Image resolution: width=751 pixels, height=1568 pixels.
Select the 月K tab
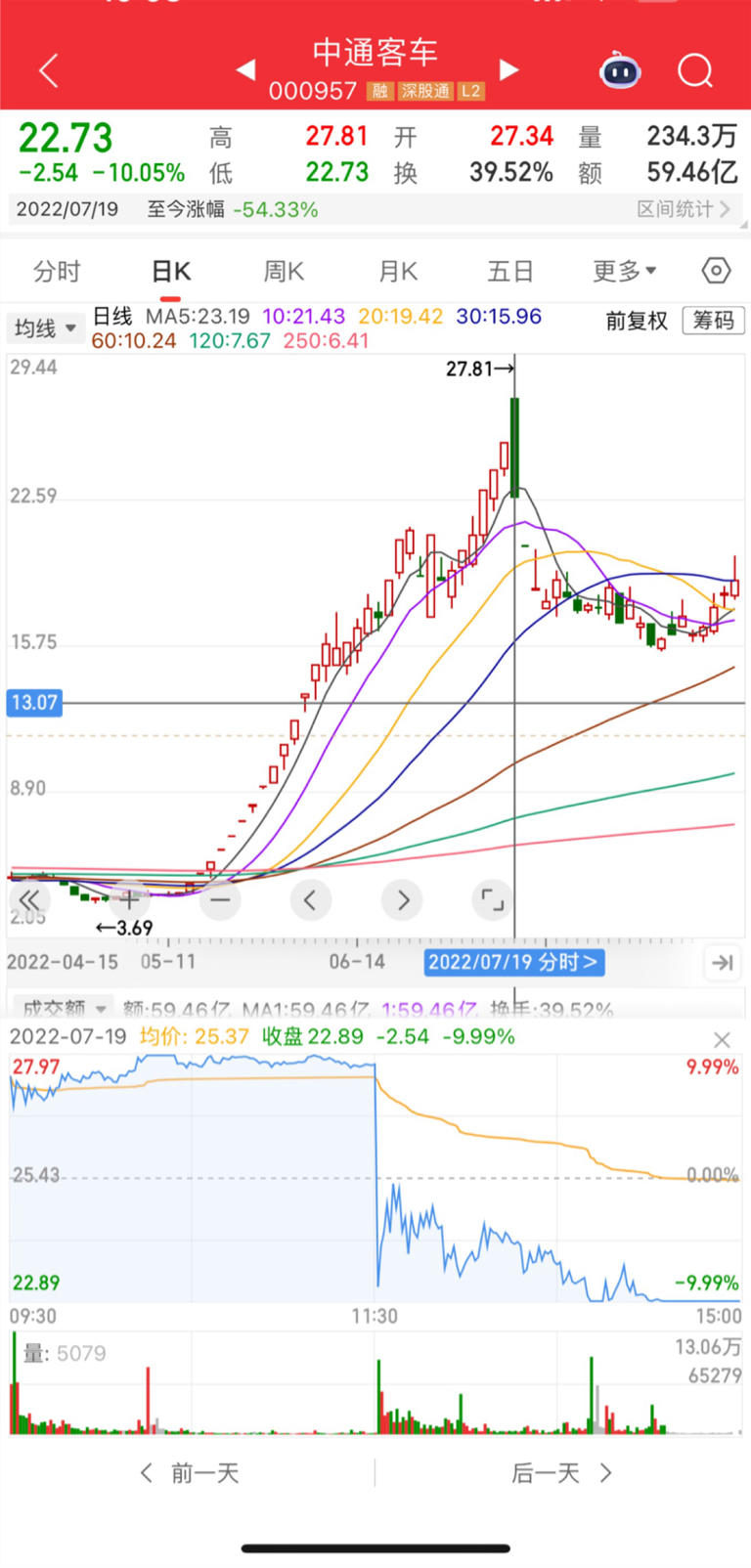click(x=398, y=271)
